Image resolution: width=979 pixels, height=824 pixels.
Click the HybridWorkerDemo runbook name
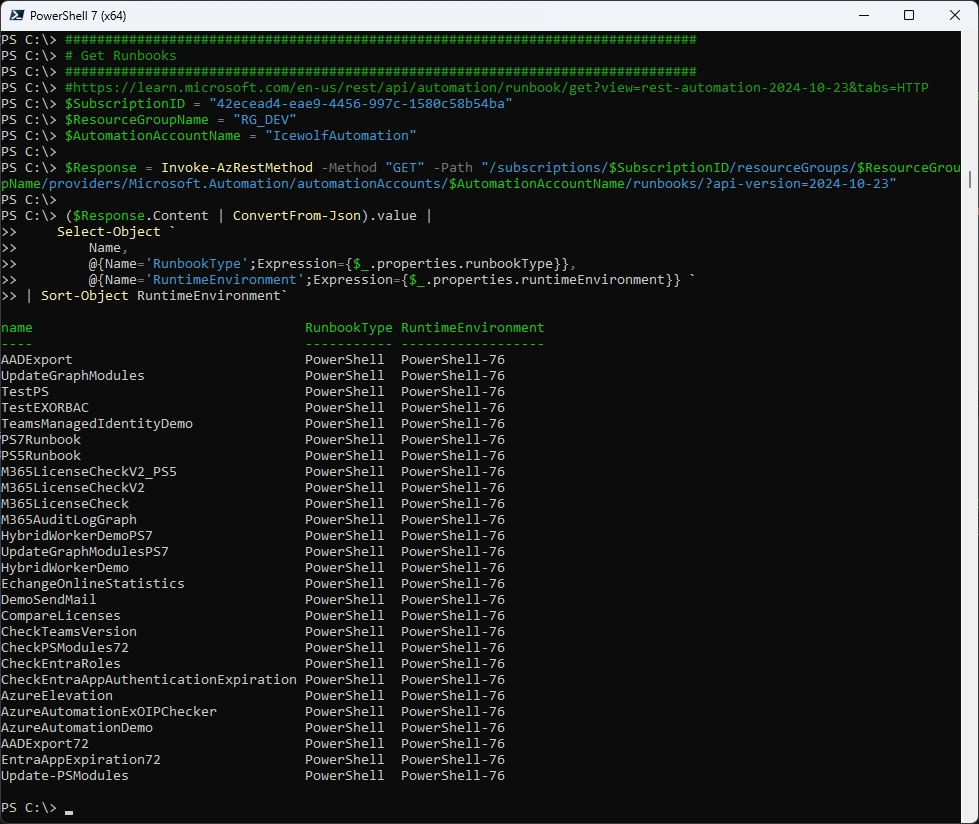[x=65, y=567]
